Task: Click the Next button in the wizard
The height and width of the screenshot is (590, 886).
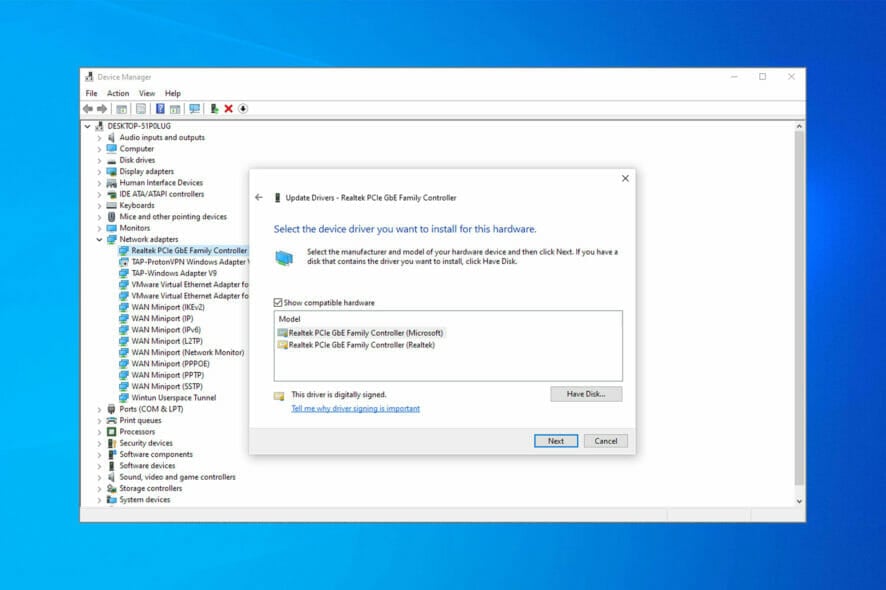Action: (556, 441)
